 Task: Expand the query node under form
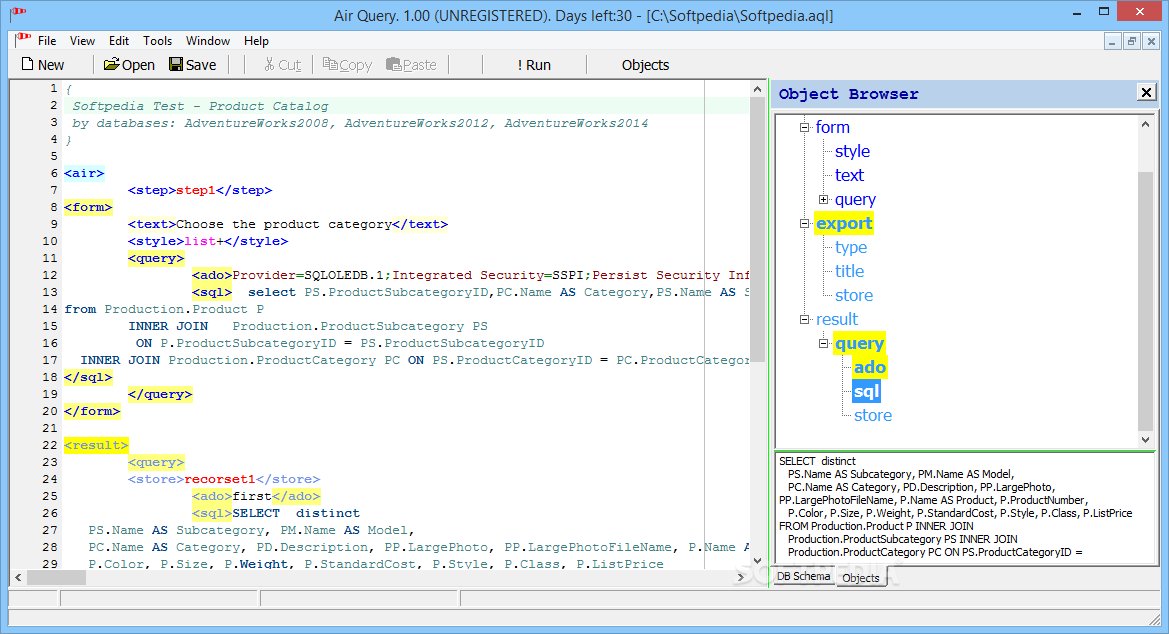(823, 199)
